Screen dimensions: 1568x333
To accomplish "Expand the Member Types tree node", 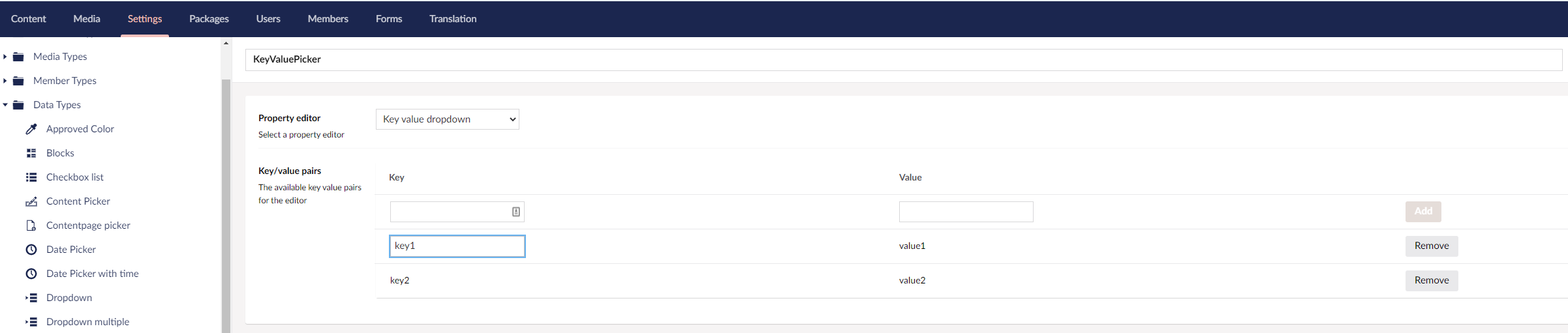I will (5, 81).
